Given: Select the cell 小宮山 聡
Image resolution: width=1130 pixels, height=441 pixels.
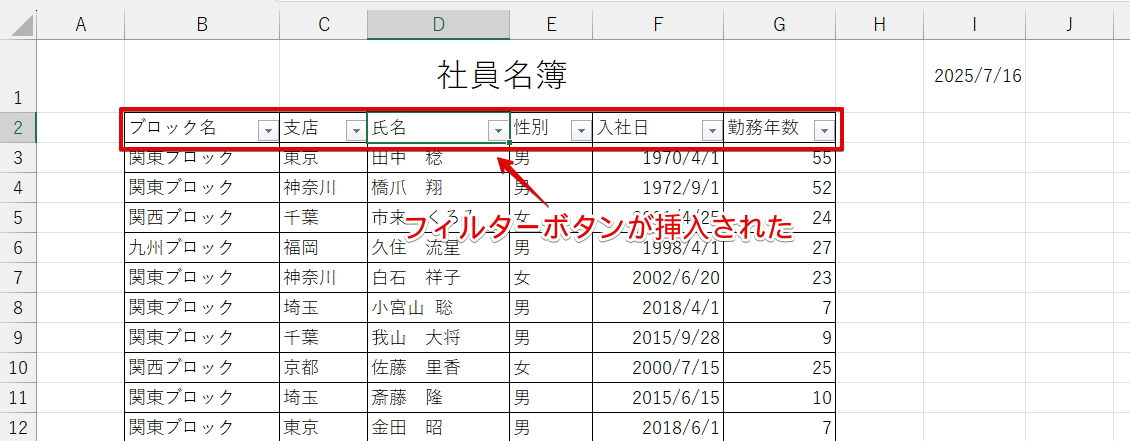Looking at the screenshot, I should (x=438, y=308).
